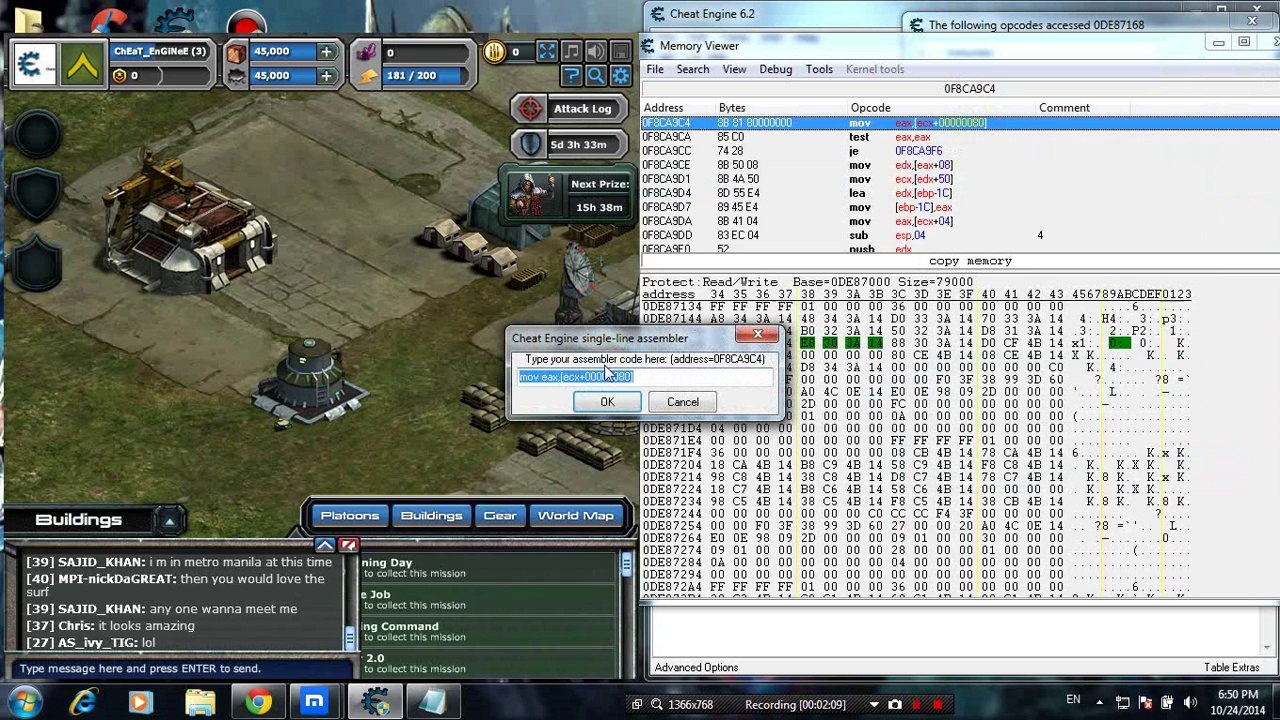The width and height of the screenshot is (1280, 720).
Task: Switch to Google Chrome on the taskbar
Action: pyautogui.click(x=258, y=703)
